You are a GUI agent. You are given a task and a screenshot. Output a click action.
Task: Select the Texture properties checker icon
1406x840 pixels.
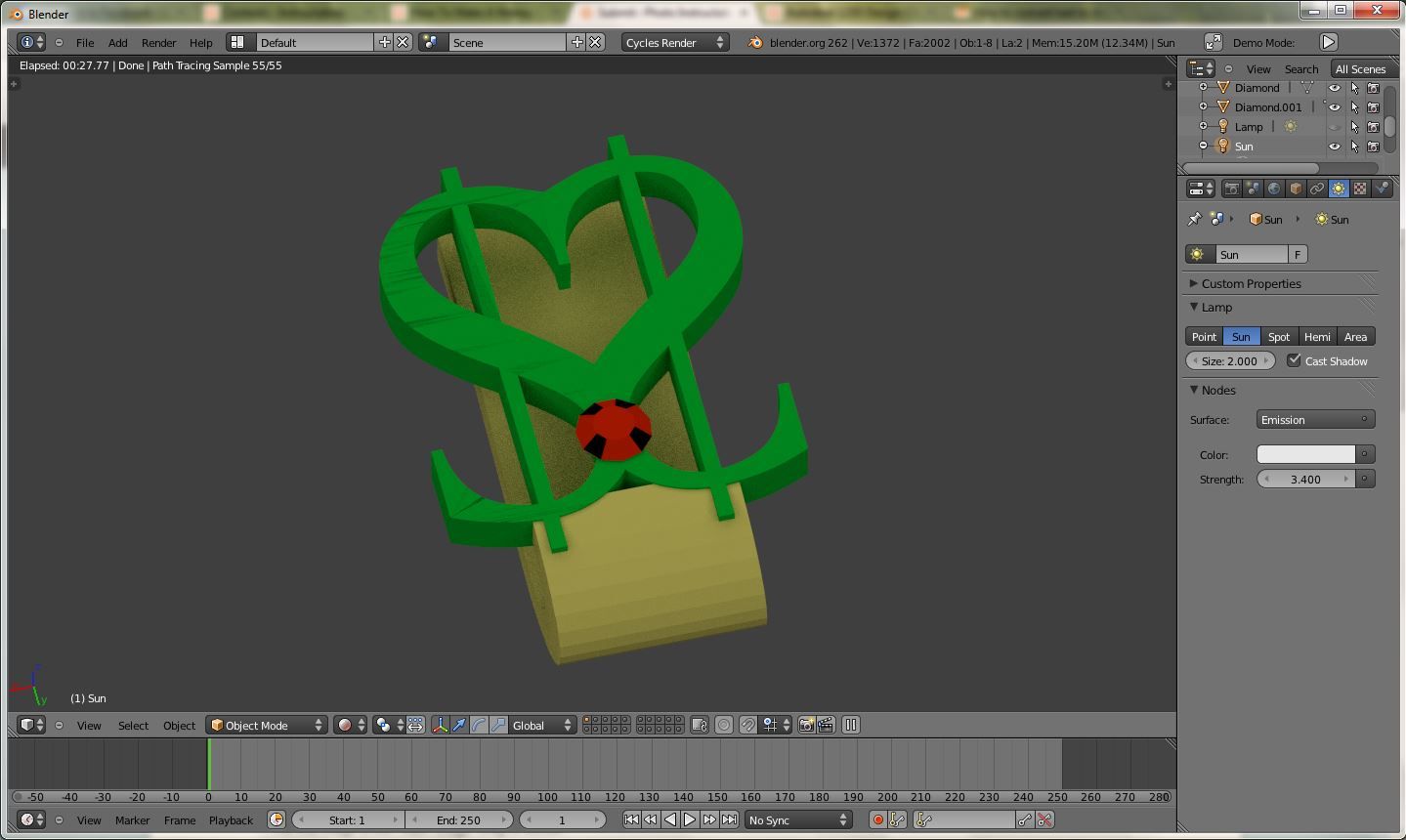coord(1359,188)
